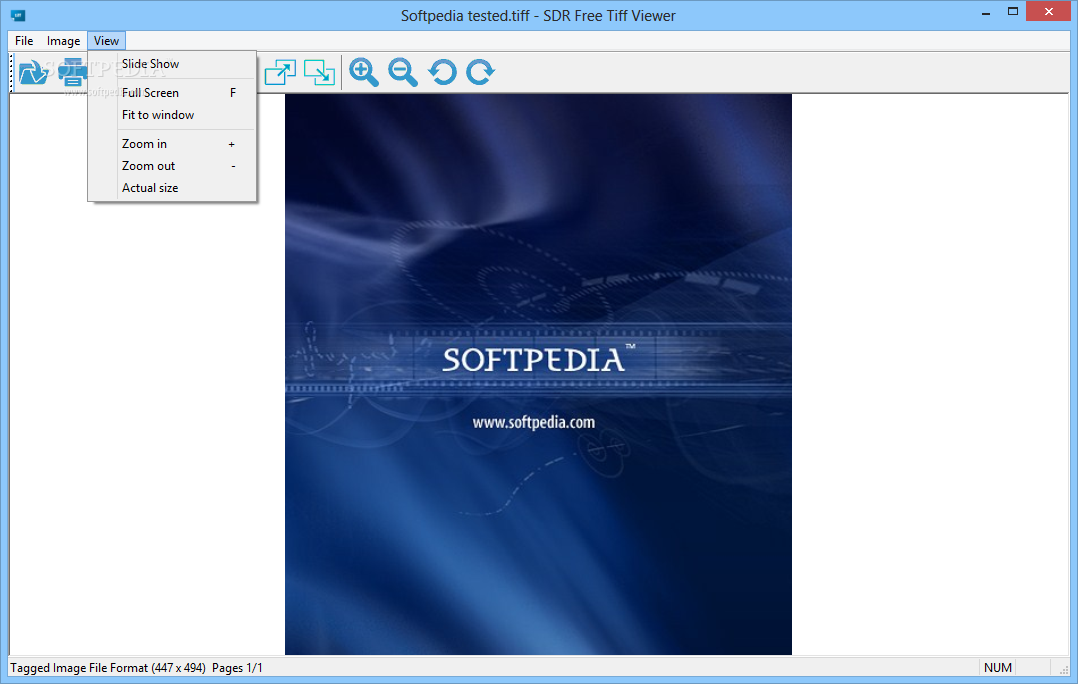This screenshot has height=684, width=1078.
Task: Rotate image counterclockwise with toolbar icon
Action: pos(442,71)
